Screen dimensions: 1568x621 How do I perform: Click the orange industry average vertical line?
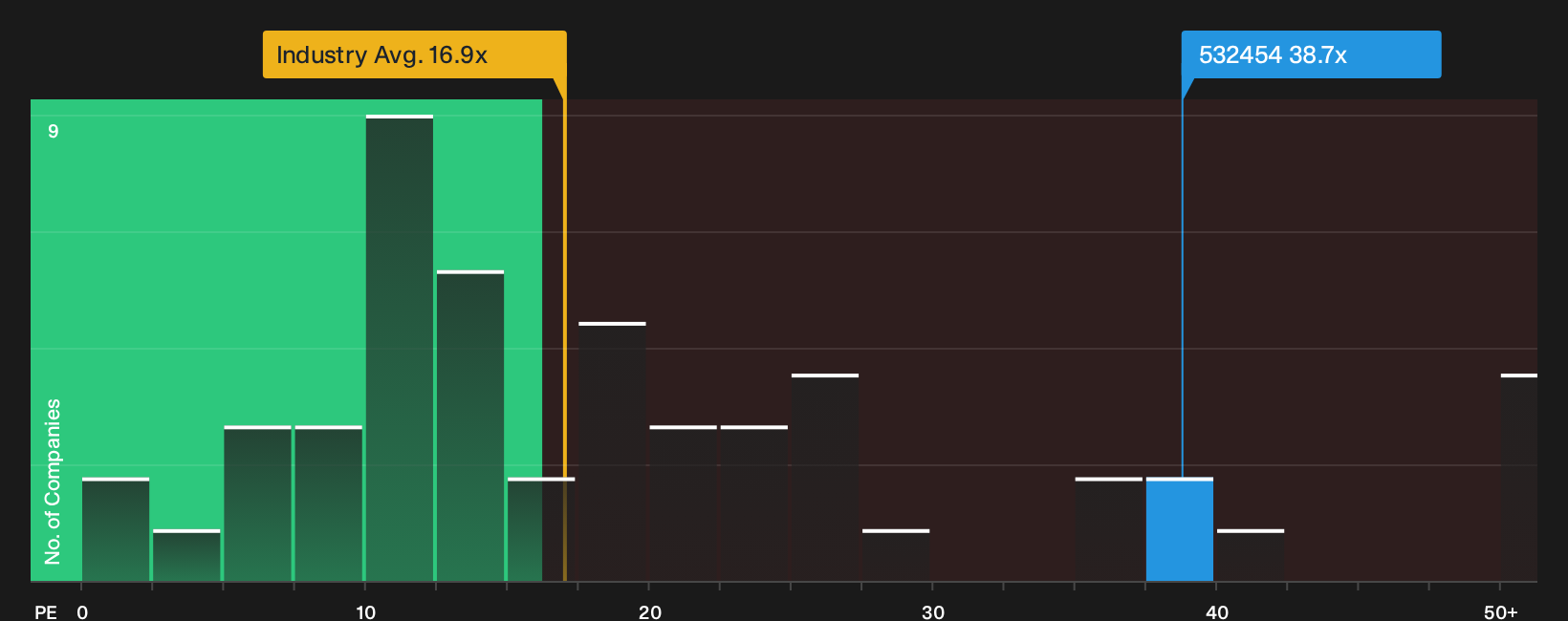click(x=564, y=330)
